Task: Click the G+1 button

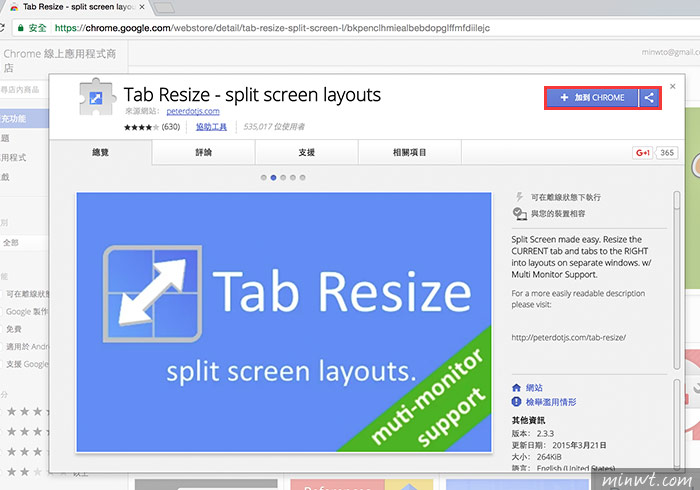Action: point(642,153)
